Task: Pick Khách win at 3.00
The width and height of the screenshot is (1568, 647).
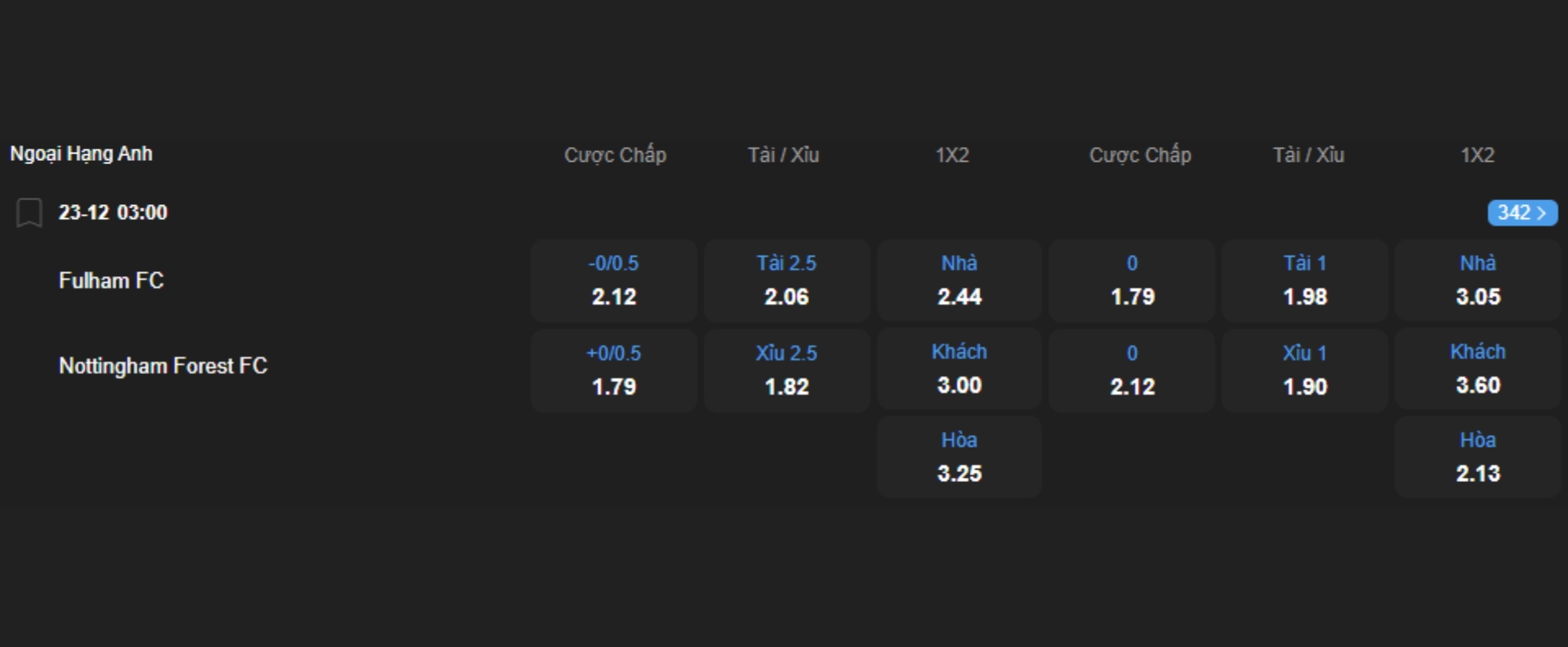Action: 959,369
